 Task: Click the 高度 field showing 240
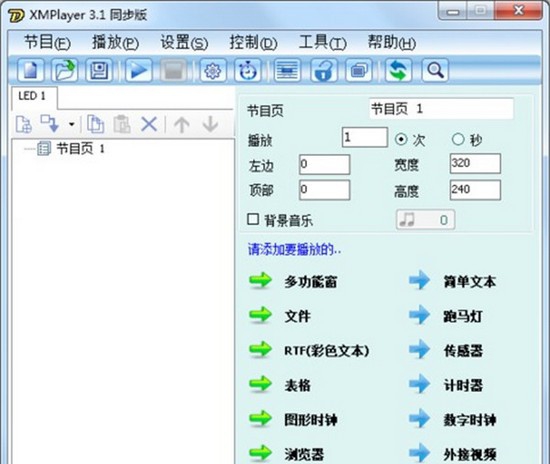475,190
